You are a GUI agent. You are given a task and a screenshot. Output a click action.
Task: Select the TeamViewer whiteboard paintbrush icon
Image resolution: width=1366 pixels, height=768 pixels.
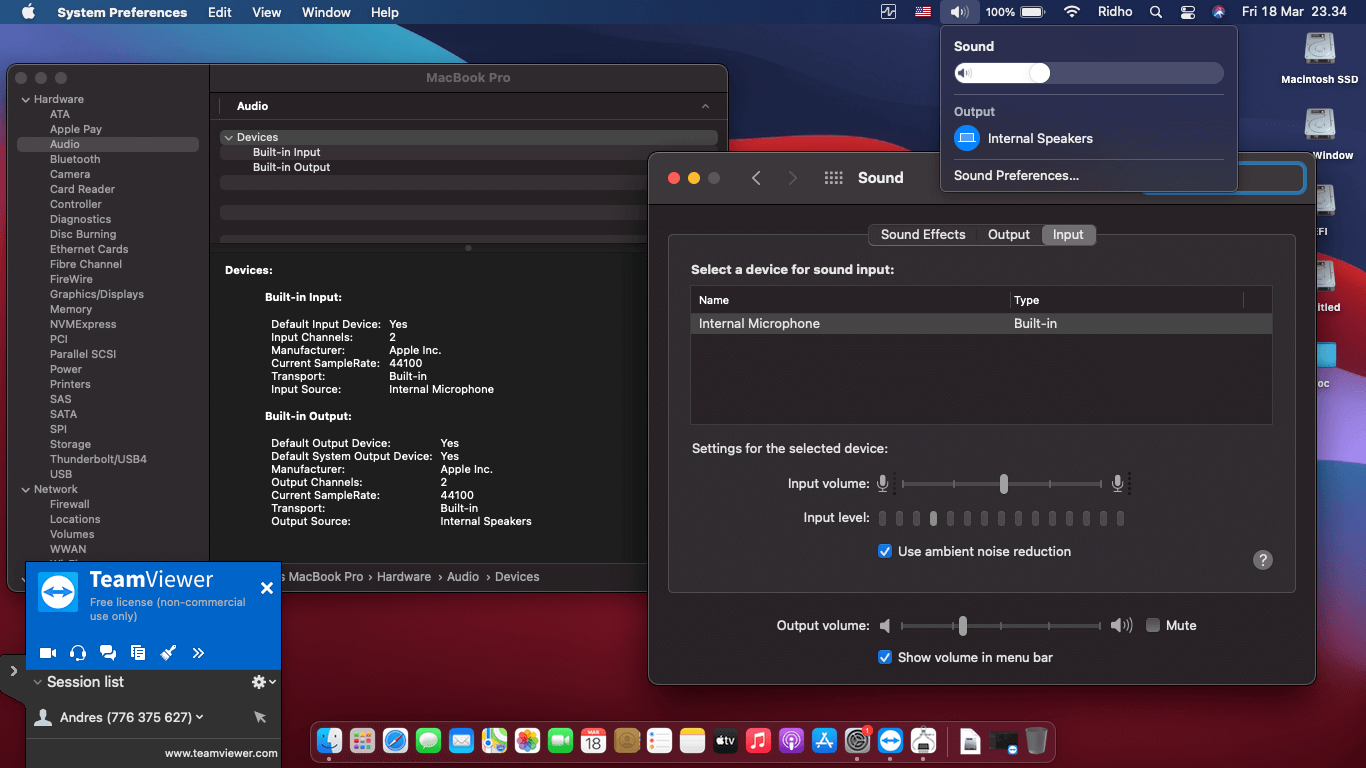[x=168, y=653]
